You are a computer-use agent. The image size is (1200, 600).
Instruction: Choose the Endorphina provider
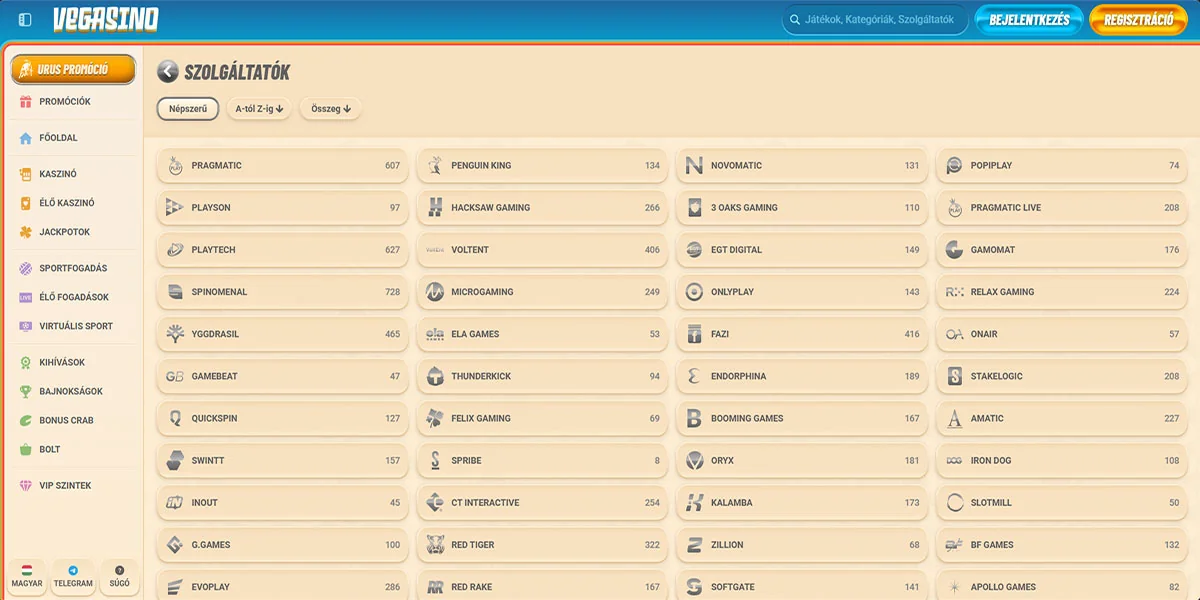(x=802, y=376)
